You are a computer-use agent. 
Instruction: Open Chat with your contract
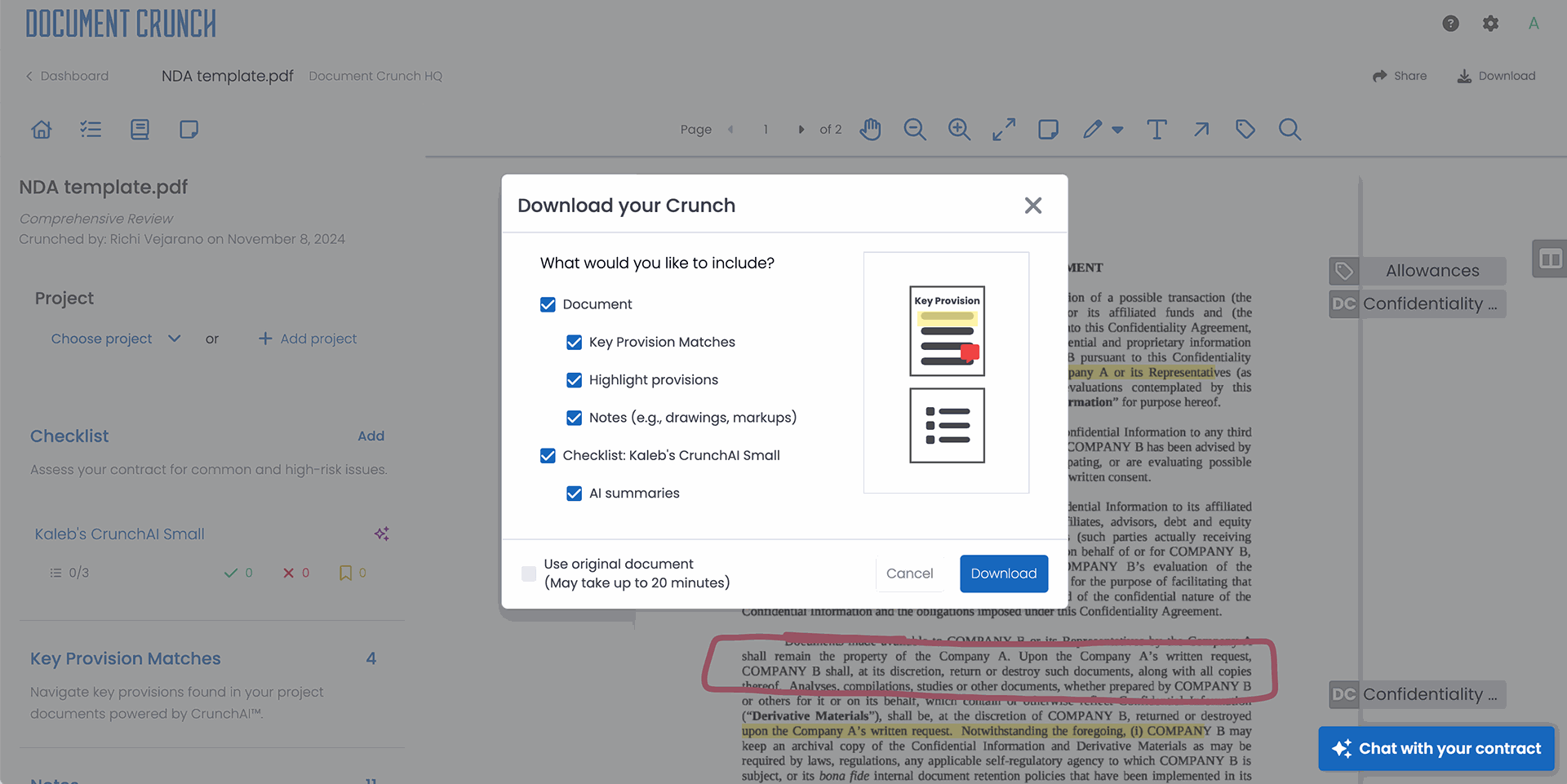(1436, 748)
